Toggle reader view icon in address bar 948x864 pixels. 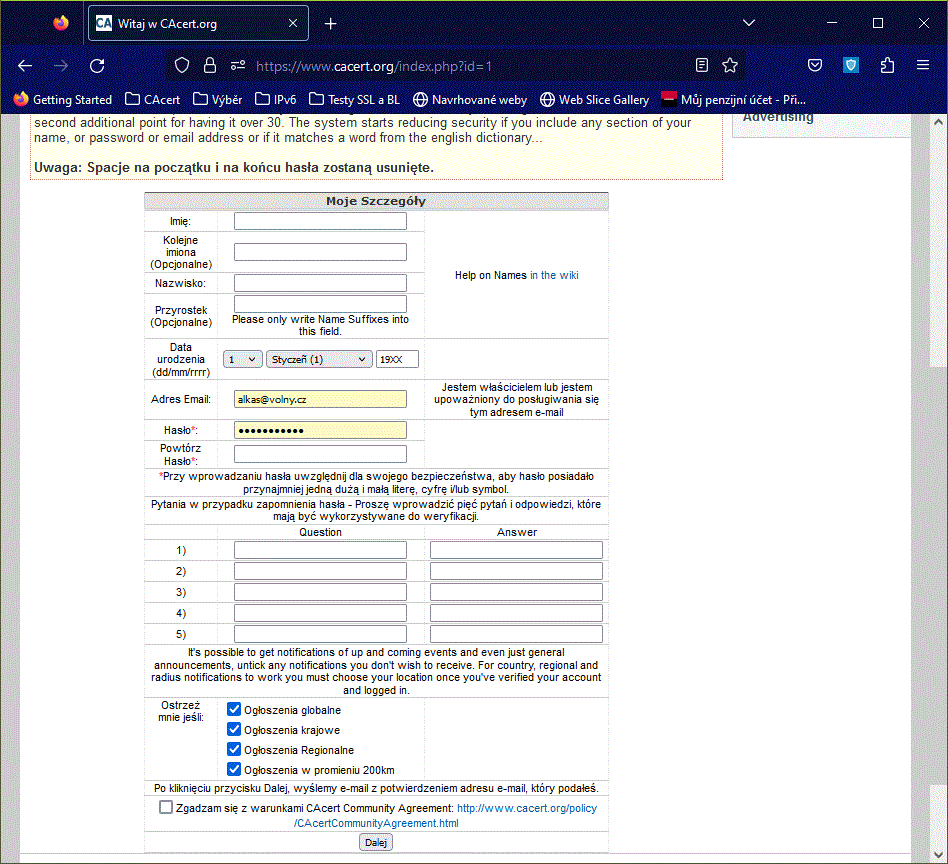(702, 66)
